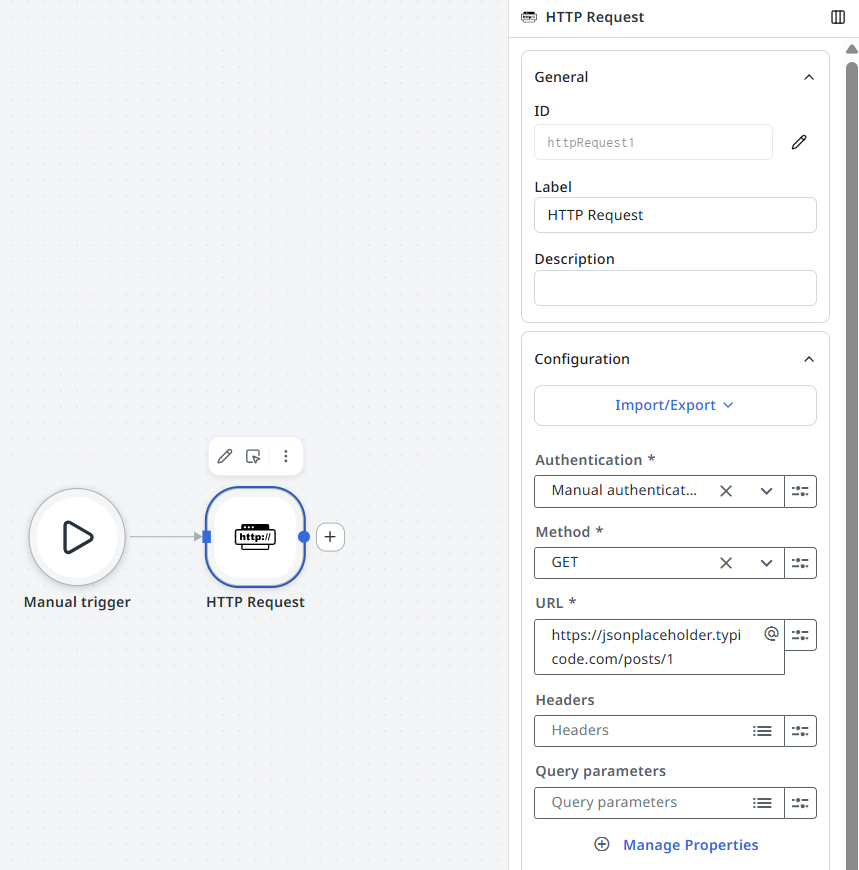
Task: Click the properties panel vertical scrollbar
Action: (852, 466)
